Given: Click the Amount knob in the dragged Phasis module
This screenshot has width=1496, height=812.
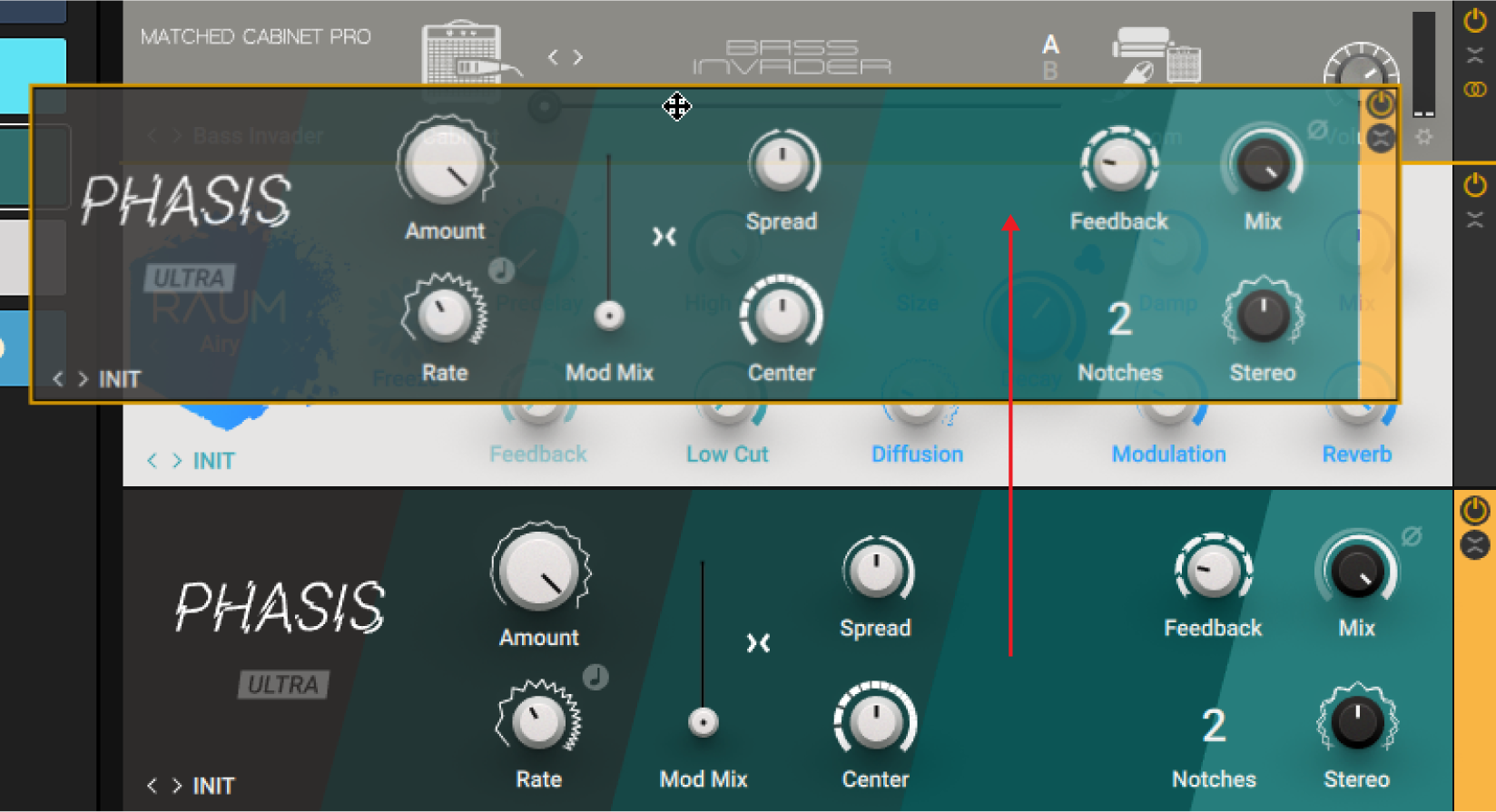Looking at the screenshot, I should coord(446,164).
